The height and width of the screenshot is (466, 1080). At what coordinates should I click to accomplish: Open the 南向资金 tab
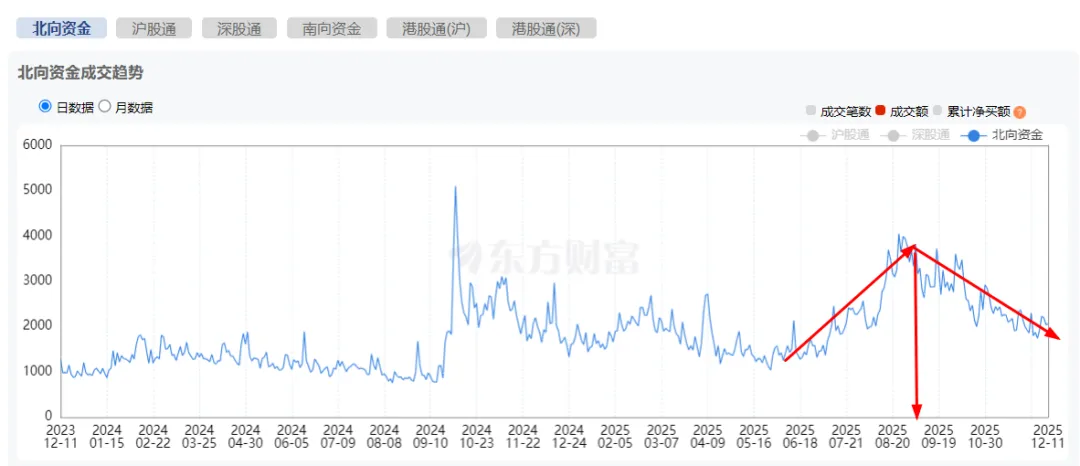[332, 28]
